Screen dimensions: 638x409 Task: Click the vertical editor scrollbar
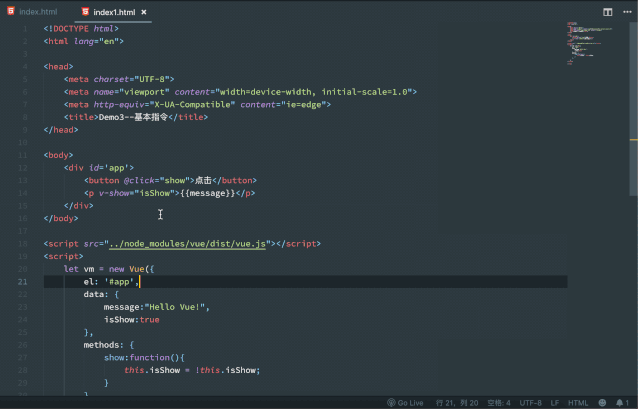(634, 110)
